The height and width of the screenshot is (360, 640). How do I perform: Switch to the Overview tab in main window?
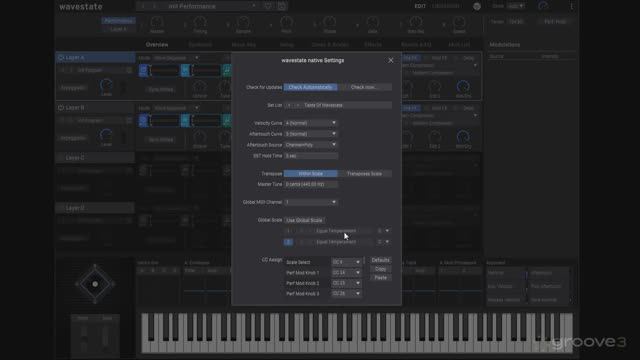point(157,44)
